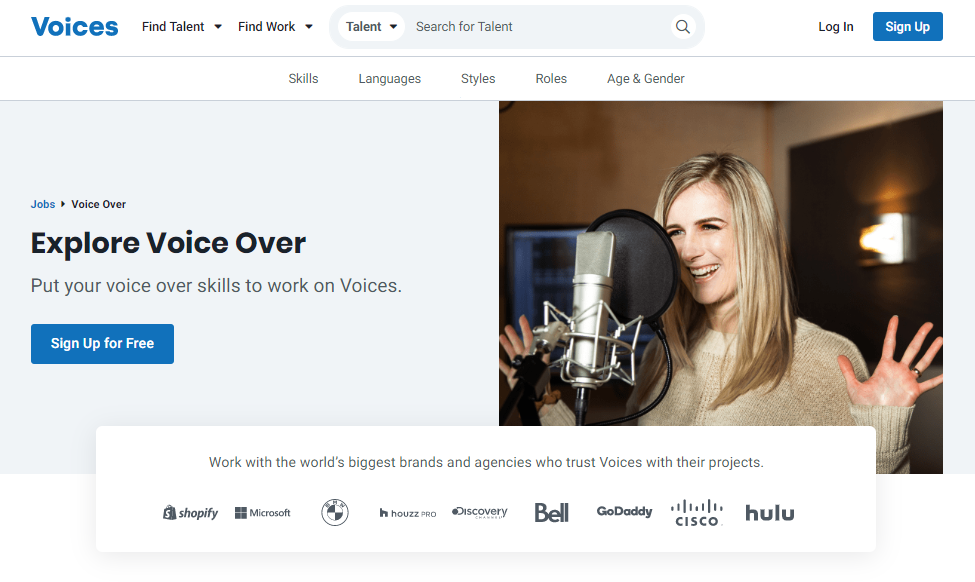
Task: Expand the Find Talent dropdown
Action: (182, 27)
